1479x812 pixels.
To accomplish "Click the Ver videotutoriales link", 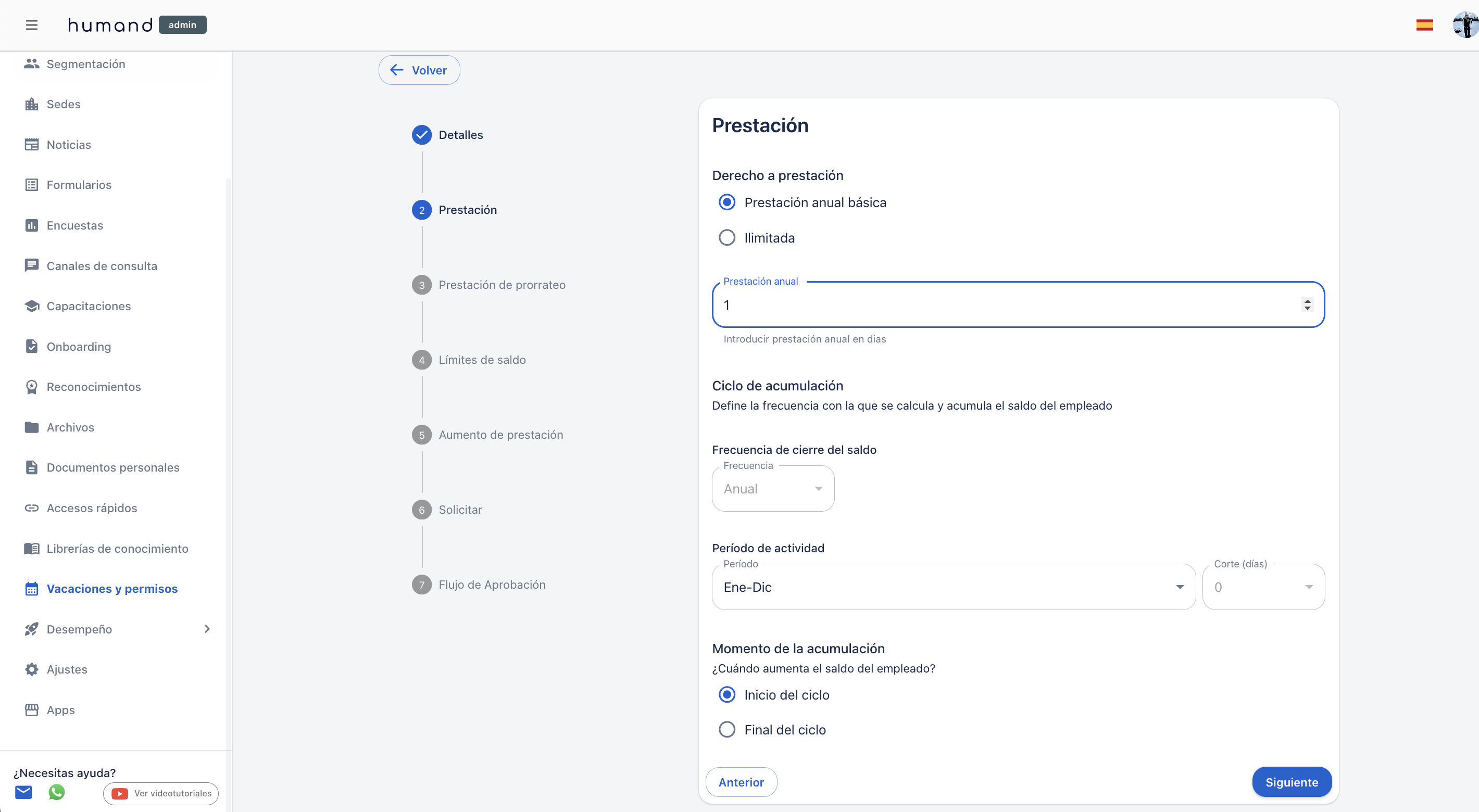I will 161,793.
